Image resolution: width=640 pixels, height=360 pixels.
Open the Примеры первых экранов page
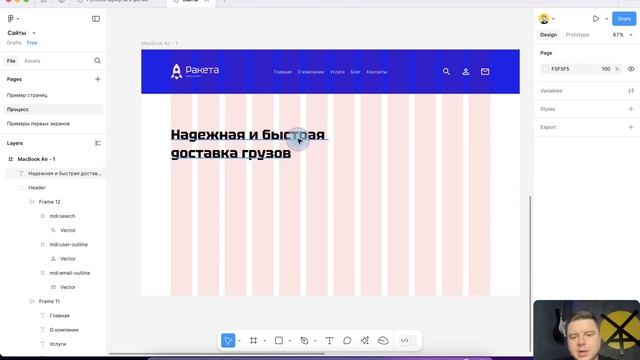click(38, 124)
